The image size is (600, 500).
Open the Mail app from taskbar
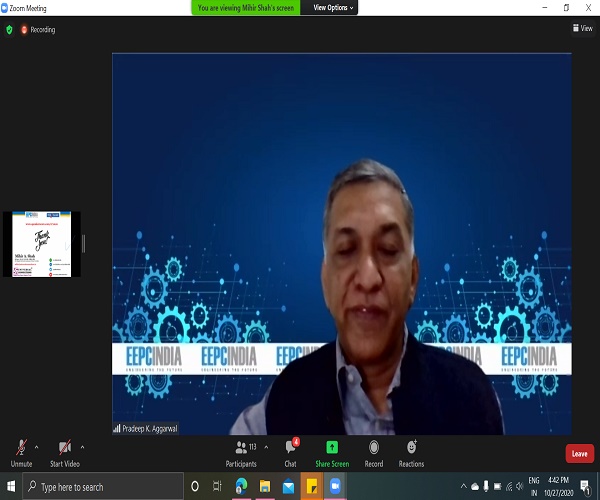(289, 487)
